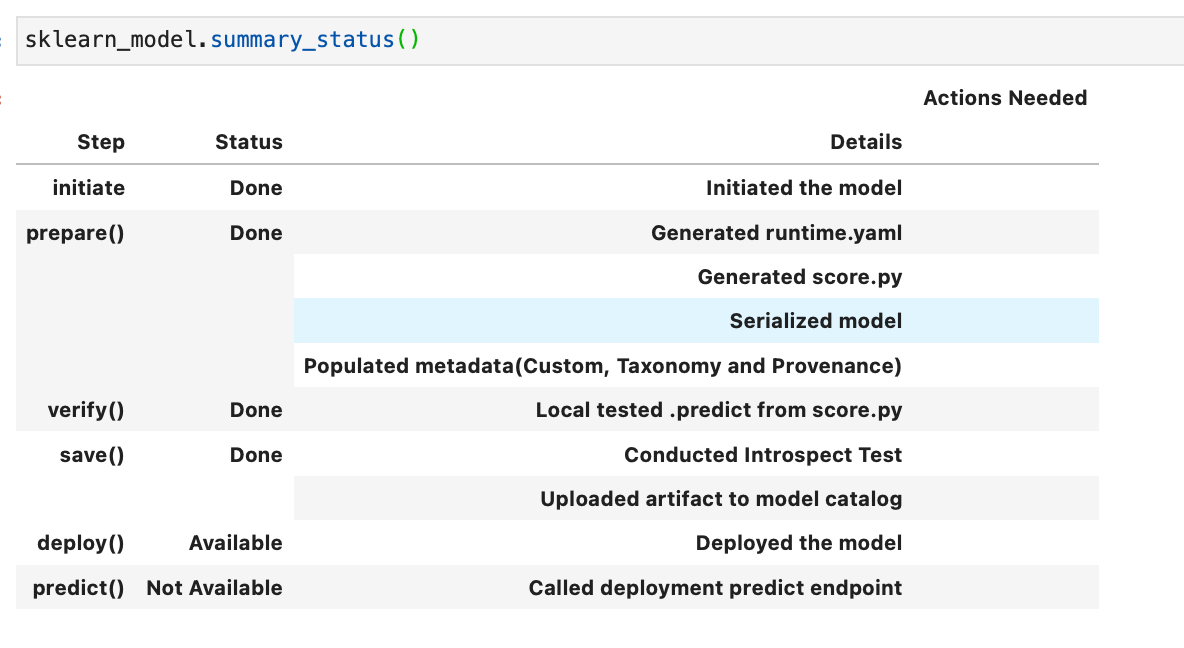
Task: Select the Details column header
Action: coord(865,142)
